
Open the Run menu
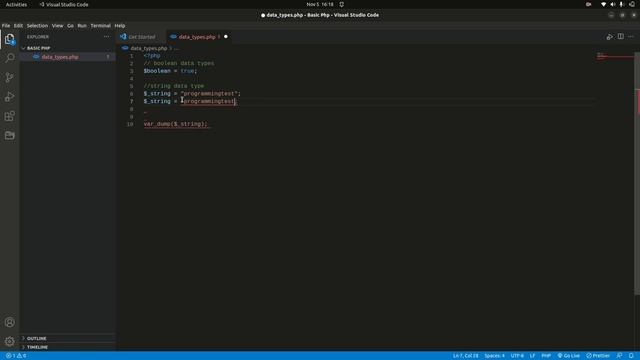82,25
